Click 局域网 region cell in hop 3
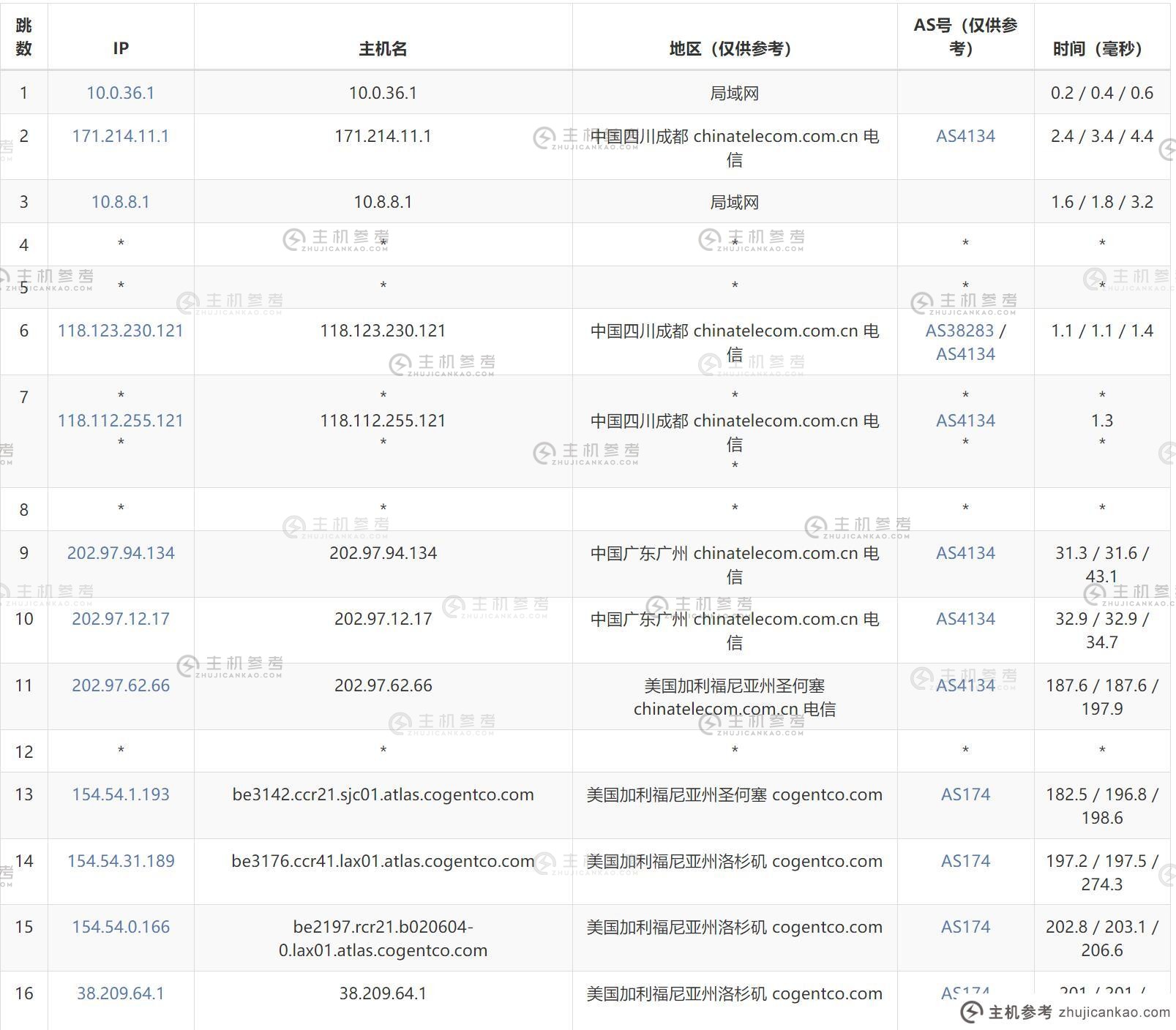Viewport: 1176px width, 1030px height. [735, 202]
